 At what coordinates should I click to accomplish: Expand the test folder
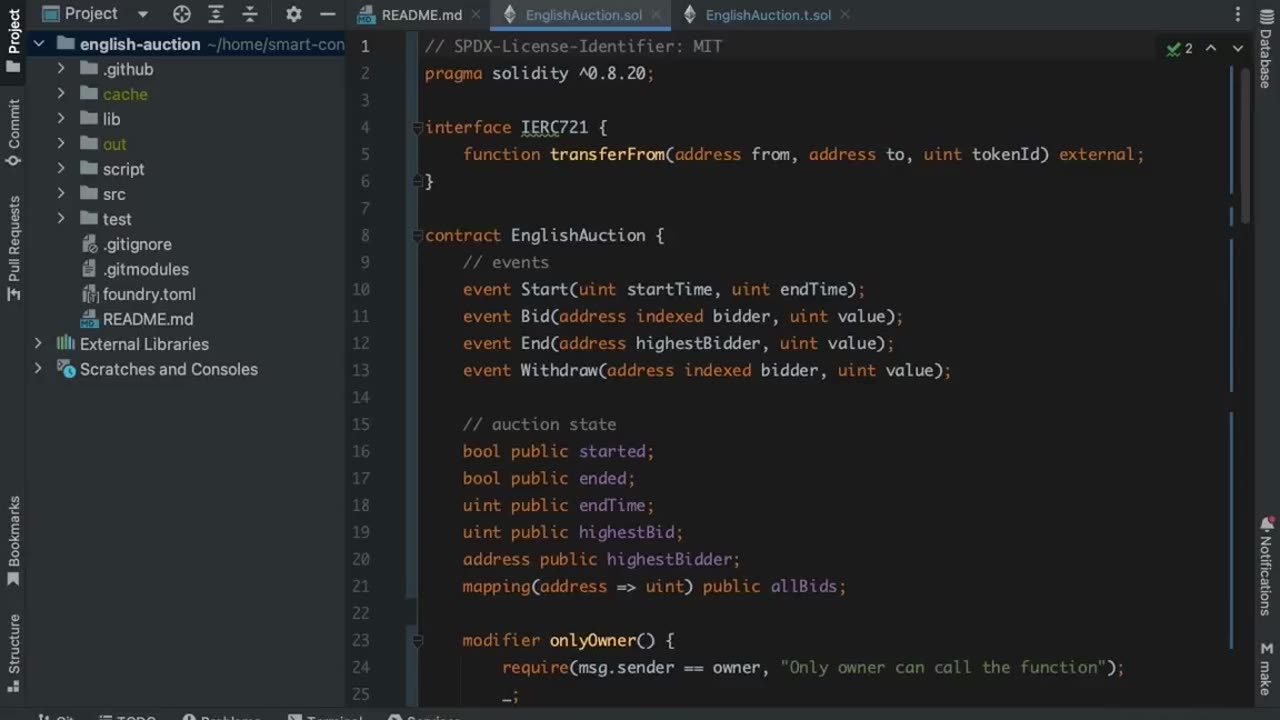61,219
